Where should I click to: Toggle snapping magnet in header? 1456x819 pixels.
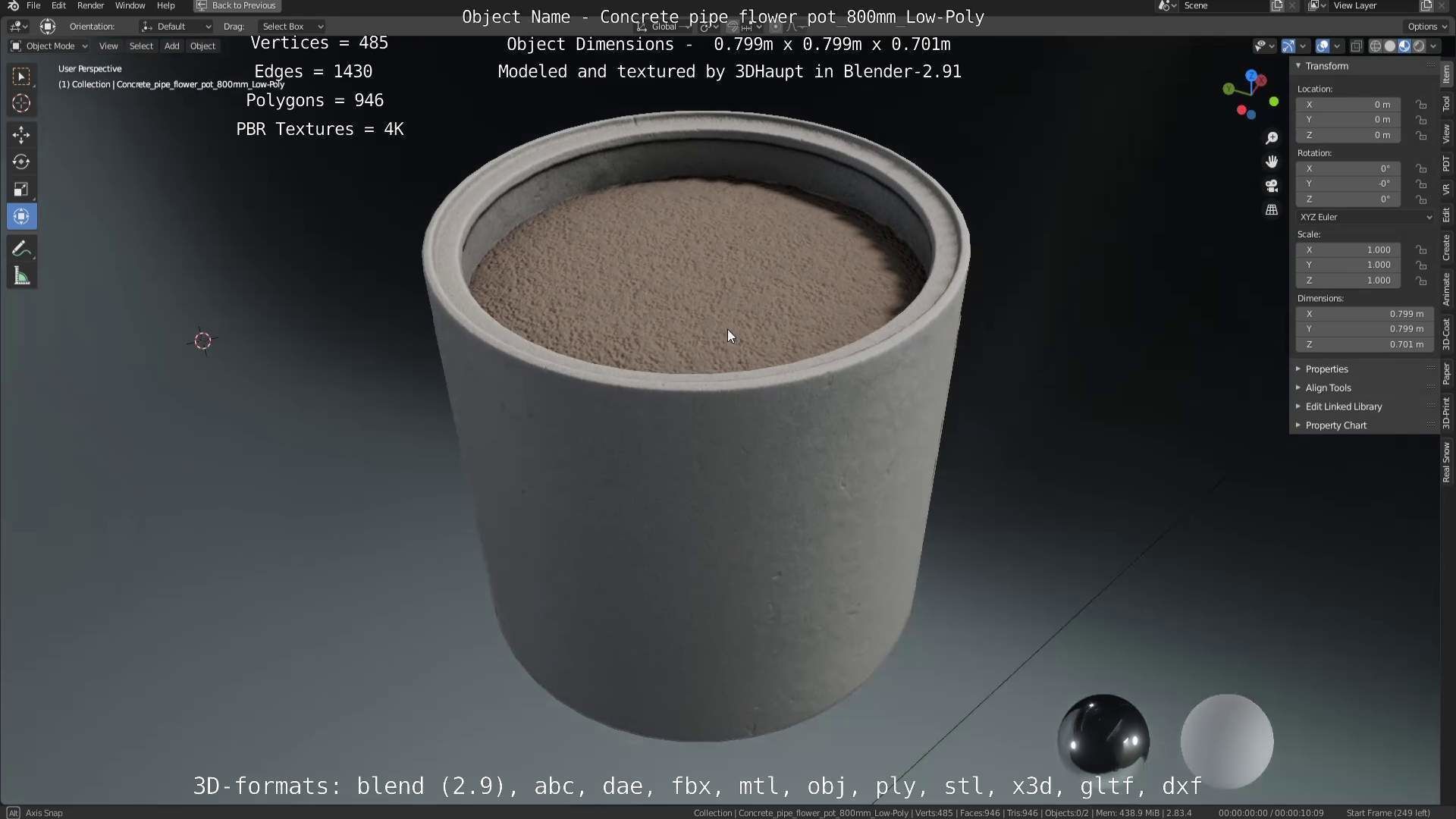(733, 27)
